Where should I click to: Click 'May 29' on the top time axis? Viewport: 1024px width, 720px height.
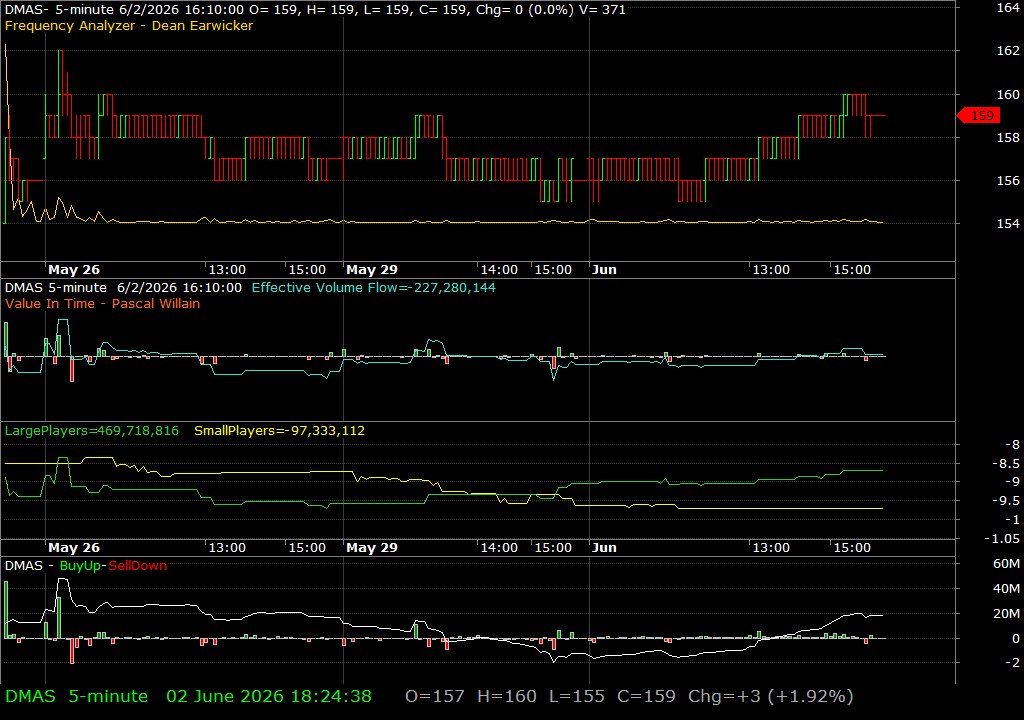[372, 269]
